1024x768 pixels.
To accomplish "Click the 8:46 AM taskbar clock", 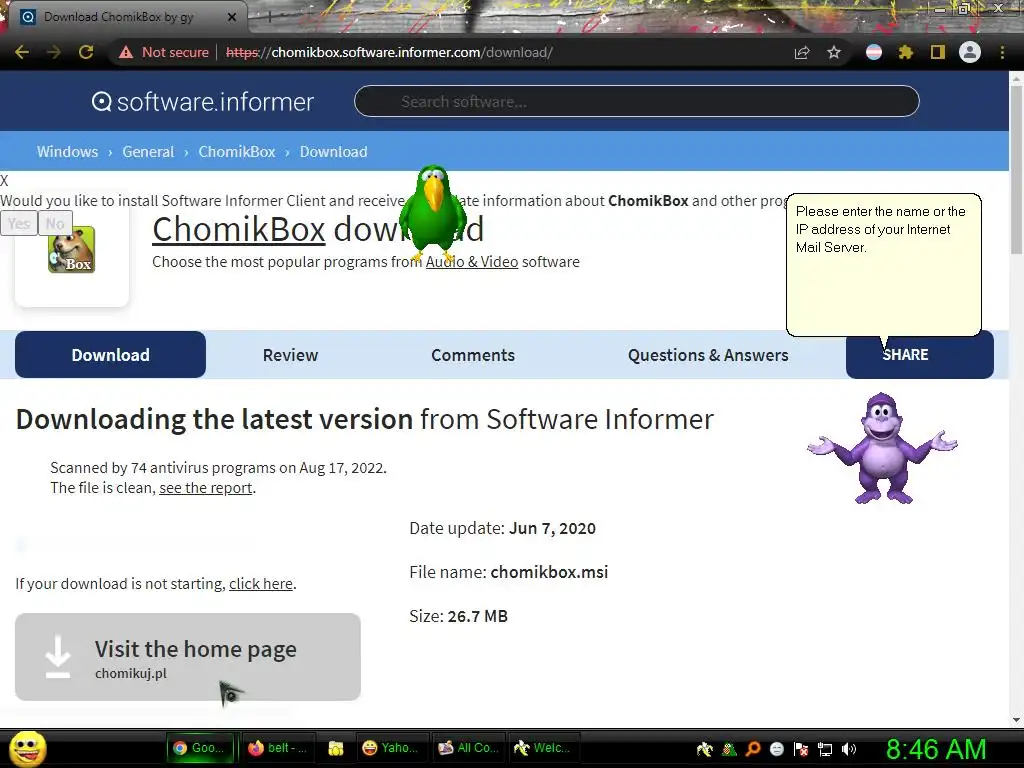I will tap(936, 749).
